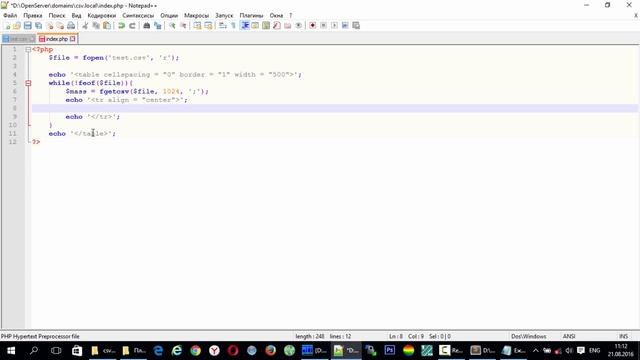
Task: Open the ? help menu
Action: pos(291,16)
